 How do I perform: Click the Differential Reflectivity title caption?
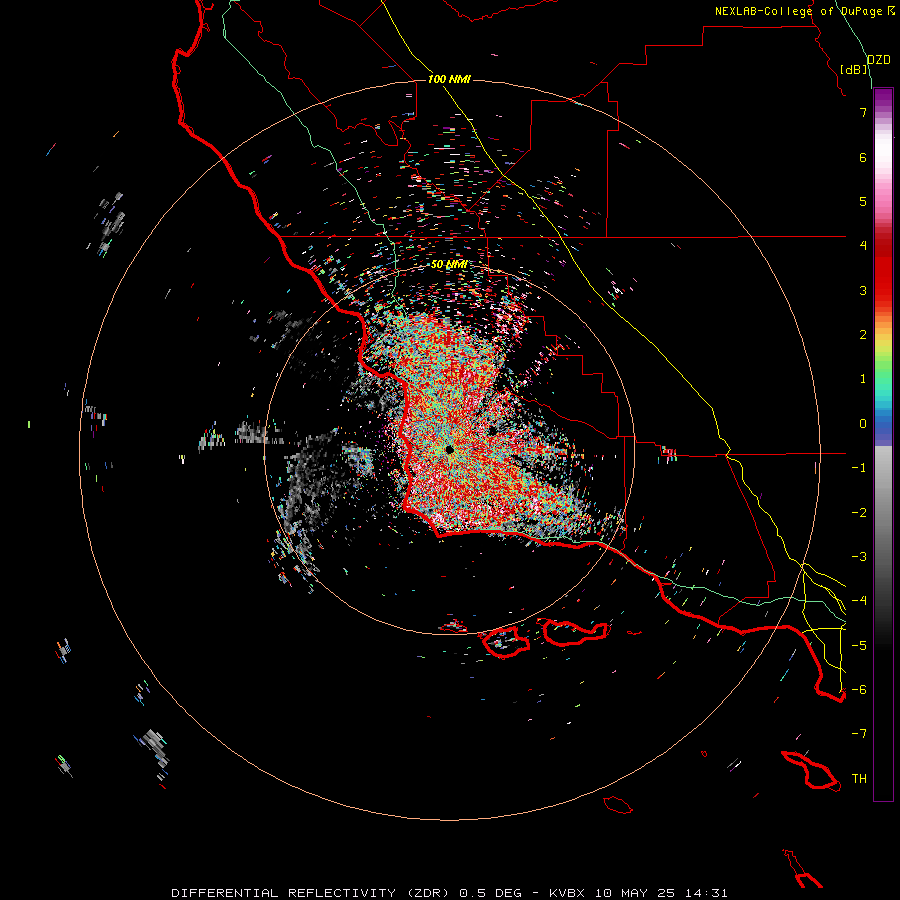(x=449, y=893)
